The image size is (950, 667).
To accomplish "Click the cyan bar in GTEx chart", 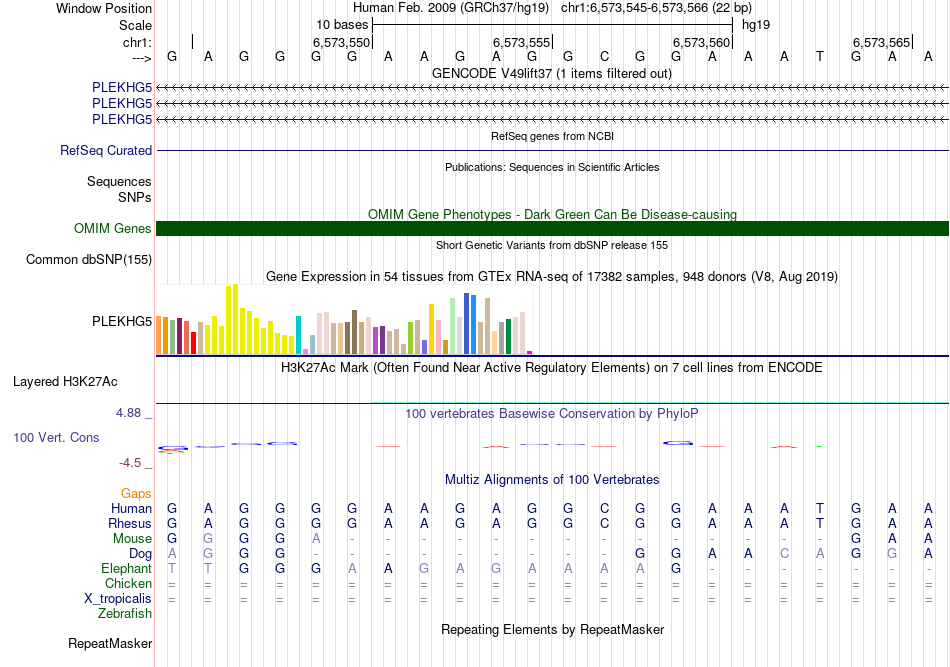I will (x=299, y=335).
